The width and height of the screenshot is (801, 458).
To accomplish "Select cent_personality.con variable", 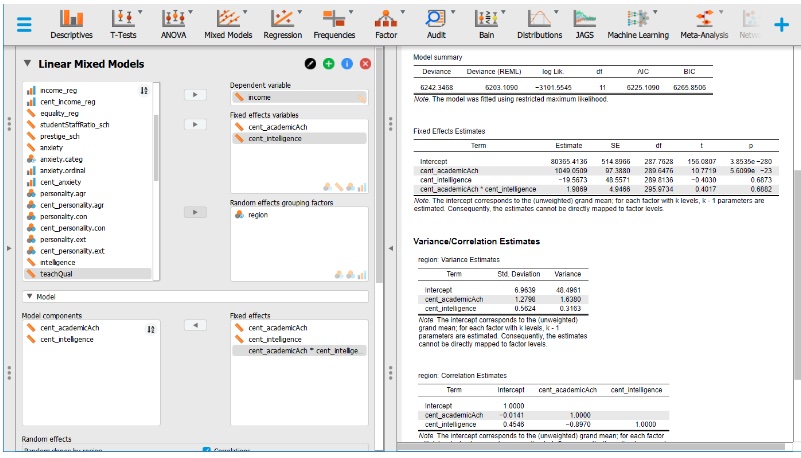I will pos(88,228).
